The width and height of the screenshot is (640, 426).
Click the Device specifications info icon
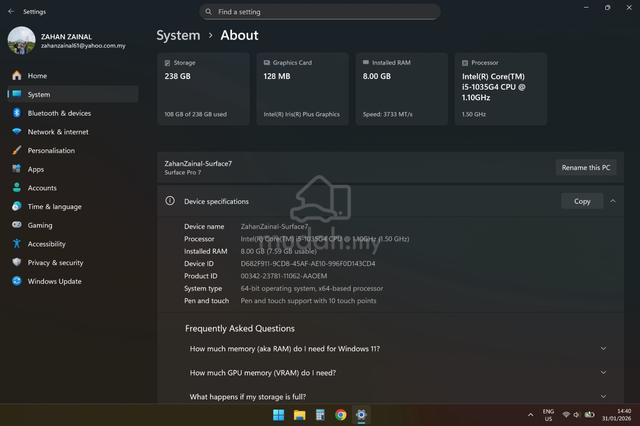coord(170,201)
